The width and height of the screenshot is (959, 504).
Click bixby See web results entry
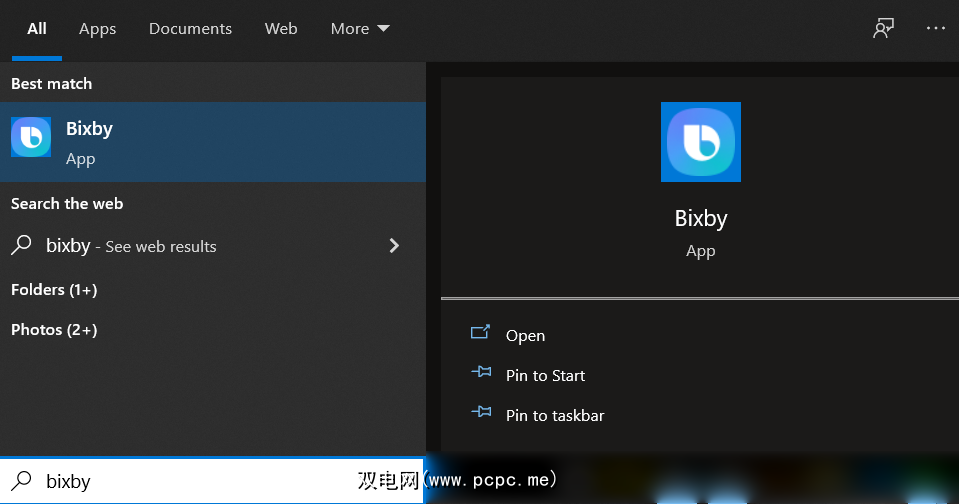pyautogui.click(x=213, y=246)
